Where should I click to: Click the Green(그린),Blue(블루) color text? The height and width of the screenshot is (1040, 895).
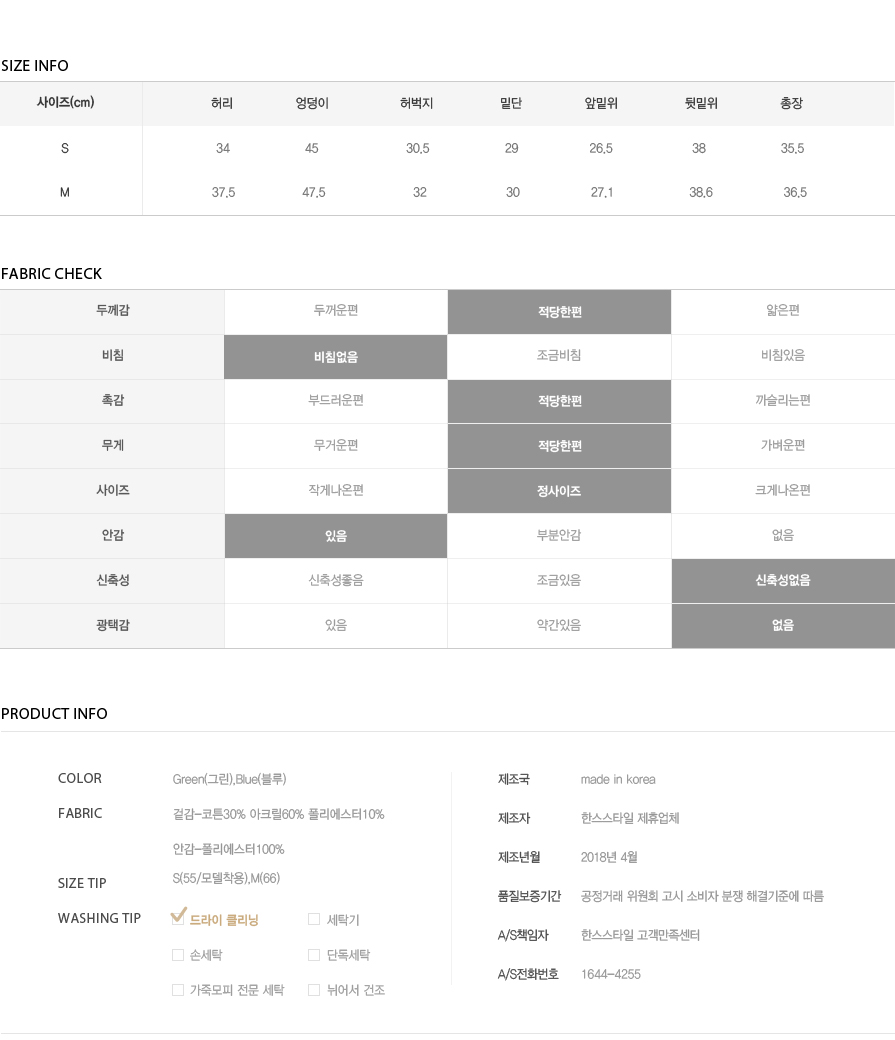coord(230,779)
